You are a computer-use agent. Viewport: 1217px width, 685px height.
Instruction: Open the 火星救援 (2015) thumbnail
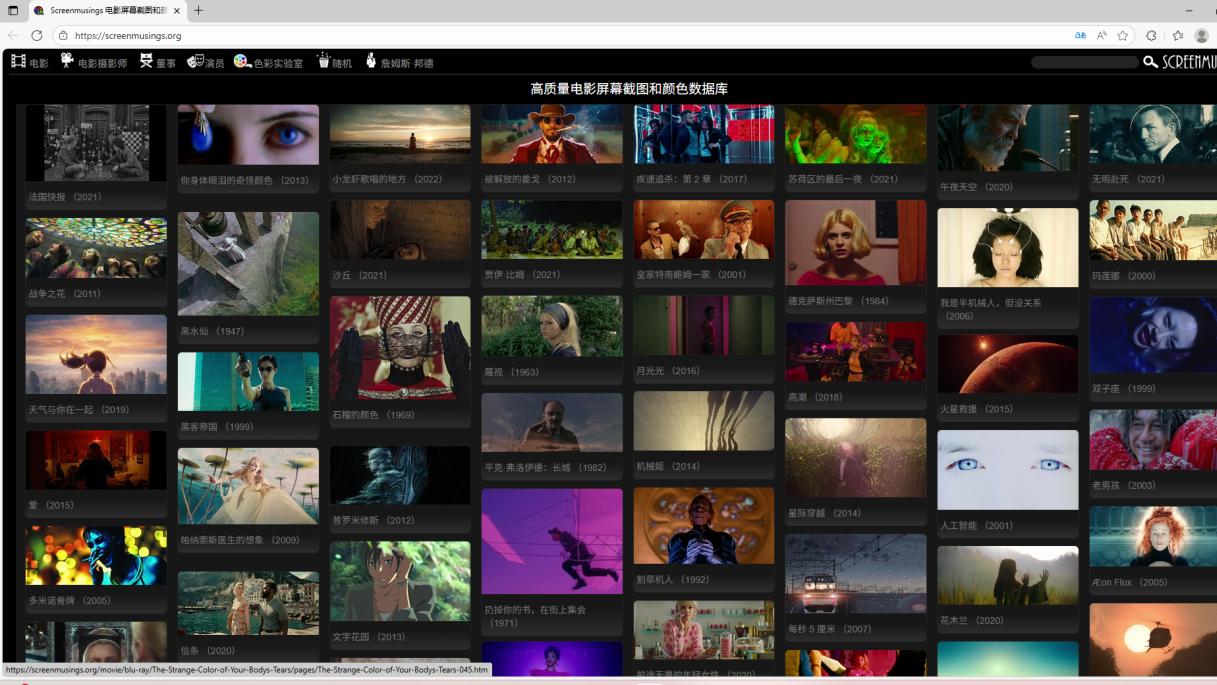(x=1008, y=364)
